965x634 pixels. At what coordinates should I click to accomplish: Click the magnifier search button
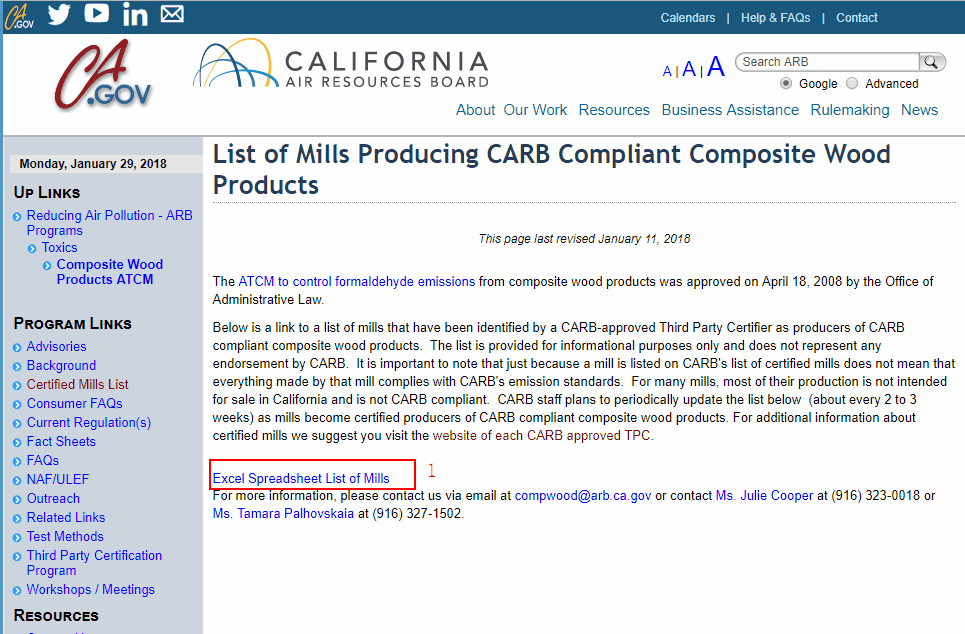pos(932,62)
